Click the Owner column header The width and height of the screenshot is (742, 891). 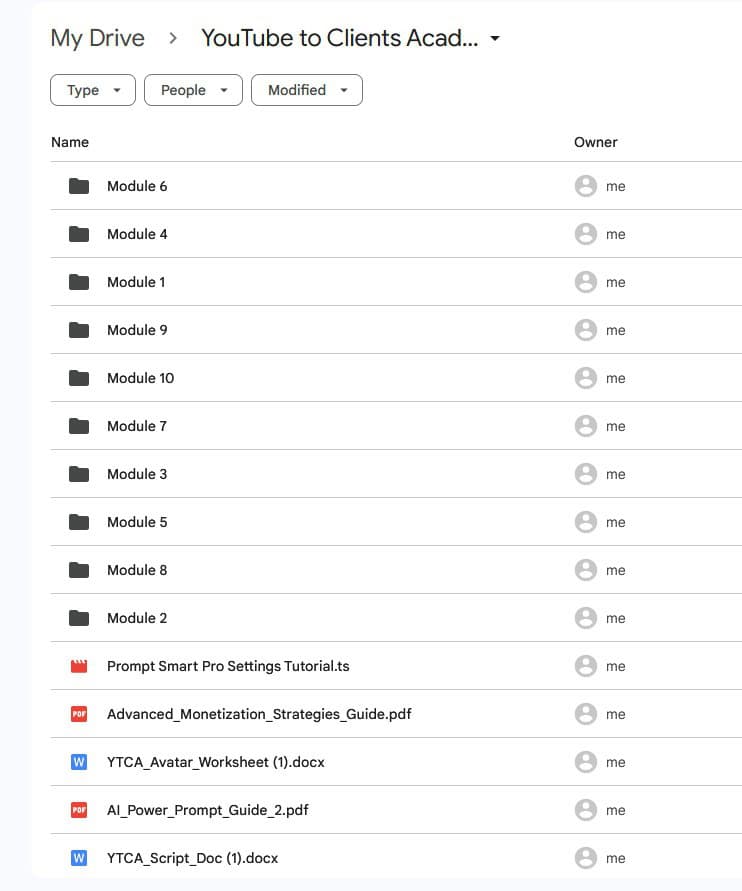click(x=595, y=142)
